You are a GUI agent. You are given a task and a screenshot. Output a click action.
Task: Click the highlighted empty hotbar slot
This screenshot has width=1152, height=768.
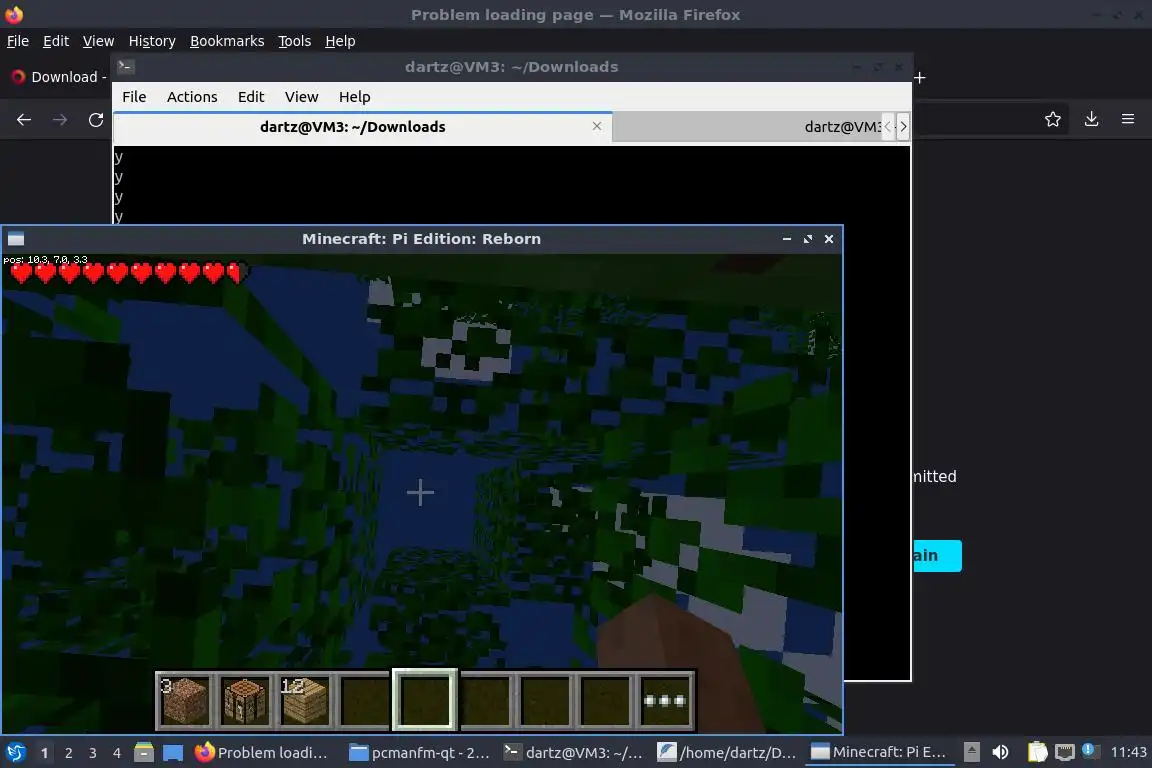click(425, 700)
